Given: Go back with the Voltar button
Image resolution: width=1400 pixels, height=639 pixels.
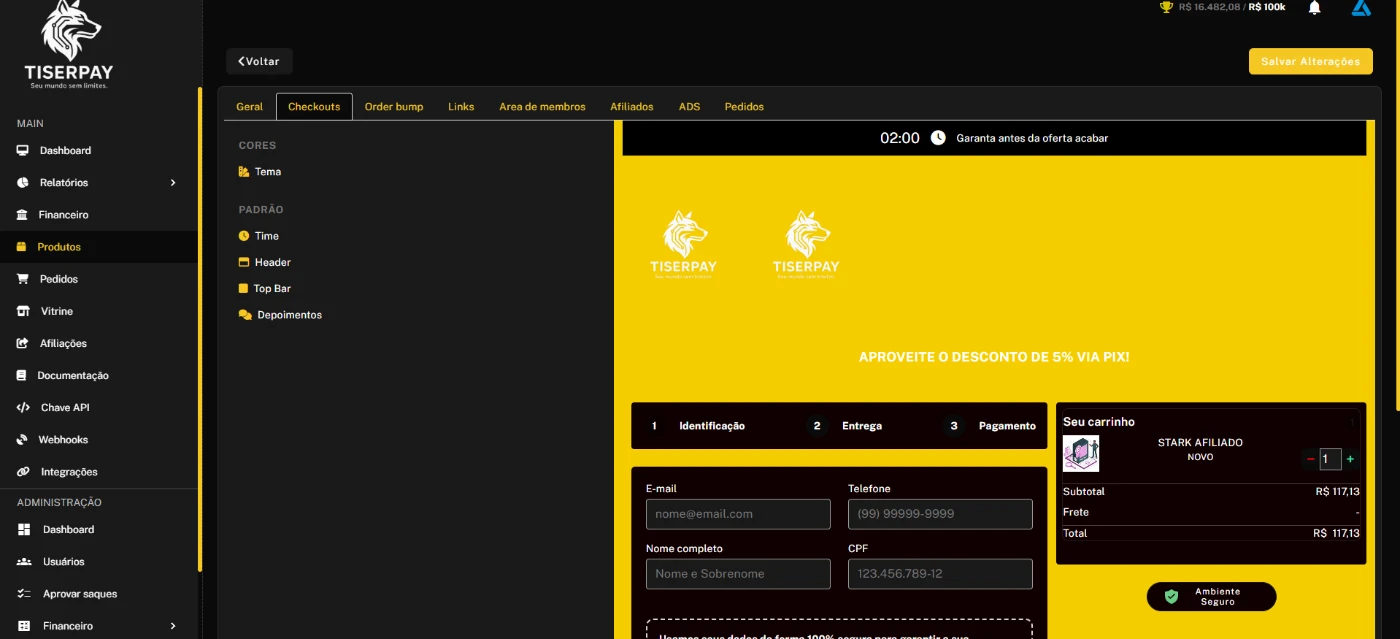Looking at the screenshot, I should 259,61.
